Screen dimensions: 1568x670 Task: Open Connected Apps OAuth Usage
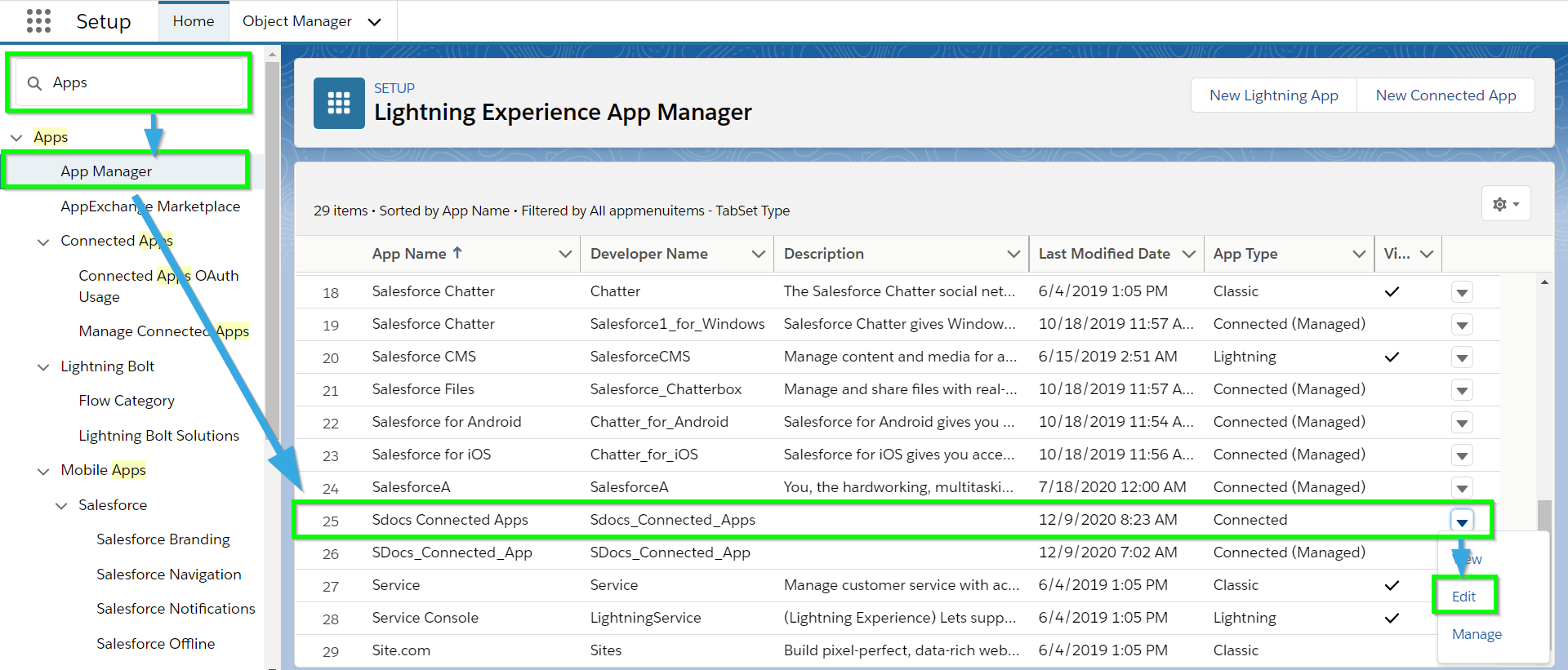(x=158, y=286)
